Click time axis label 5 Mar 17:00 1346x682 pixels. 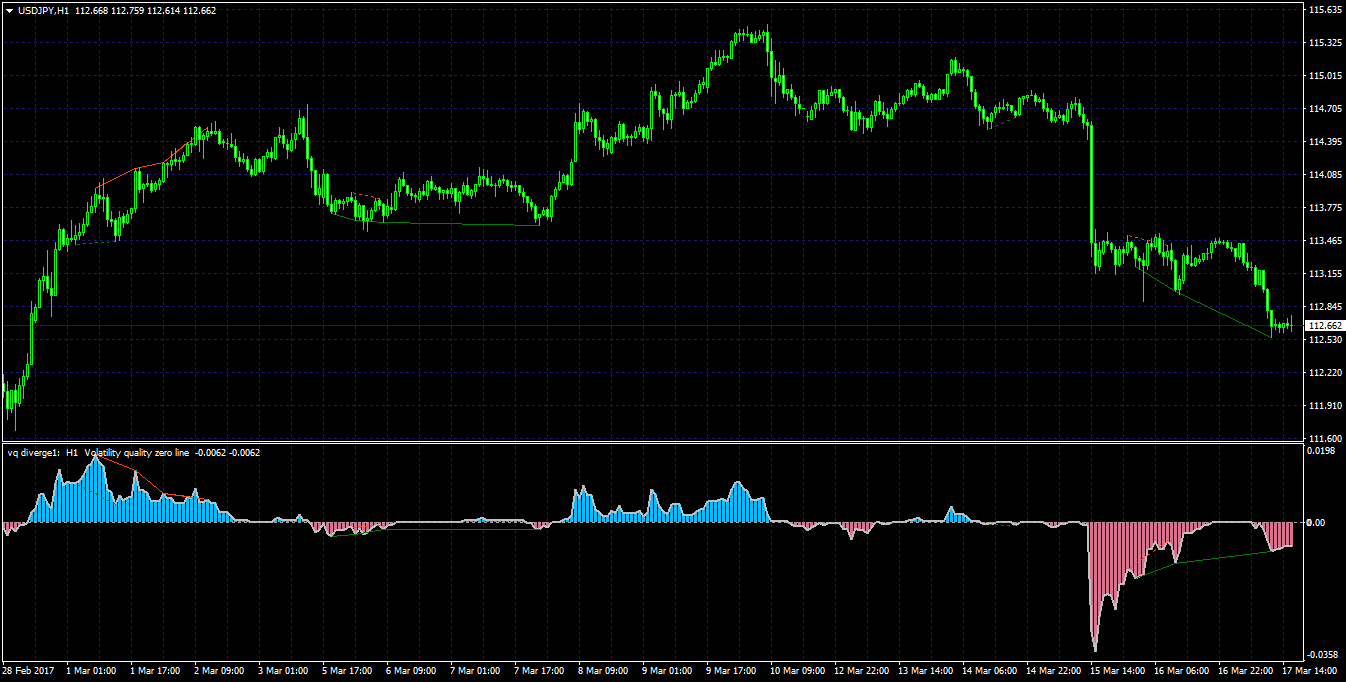[347, 670]
